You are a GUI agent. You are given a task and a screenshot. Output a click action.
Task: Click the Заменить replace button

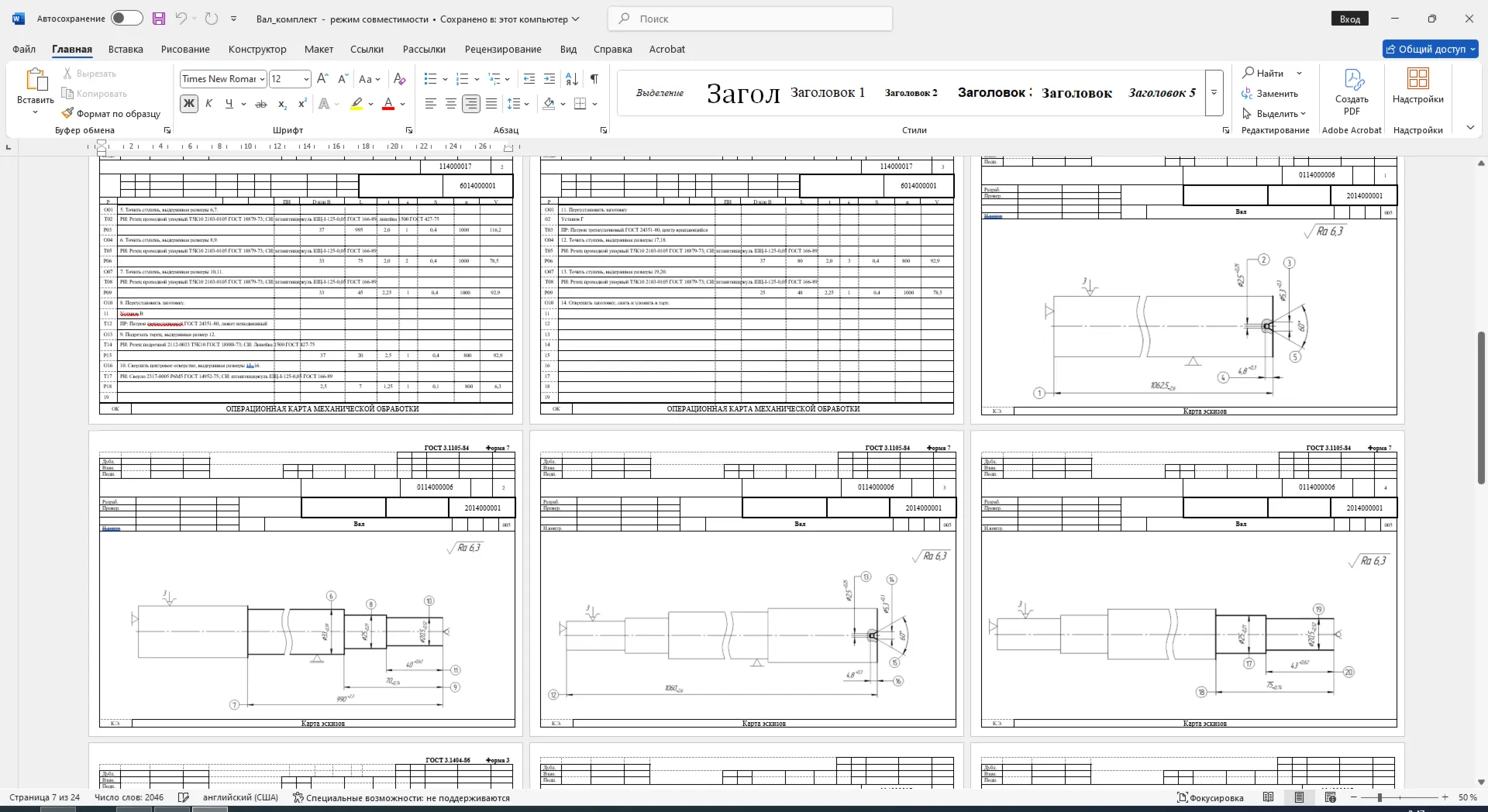click(x=1270, y=93)
